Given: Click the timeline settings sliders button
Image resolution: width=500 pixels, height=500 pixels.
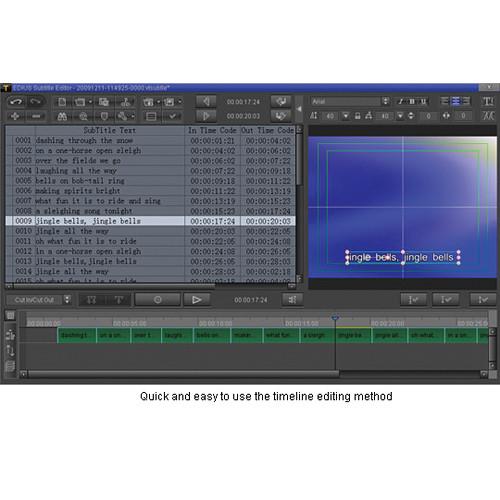Looking at the screenshot, I should pyautogui.click(x=292, y=300).
